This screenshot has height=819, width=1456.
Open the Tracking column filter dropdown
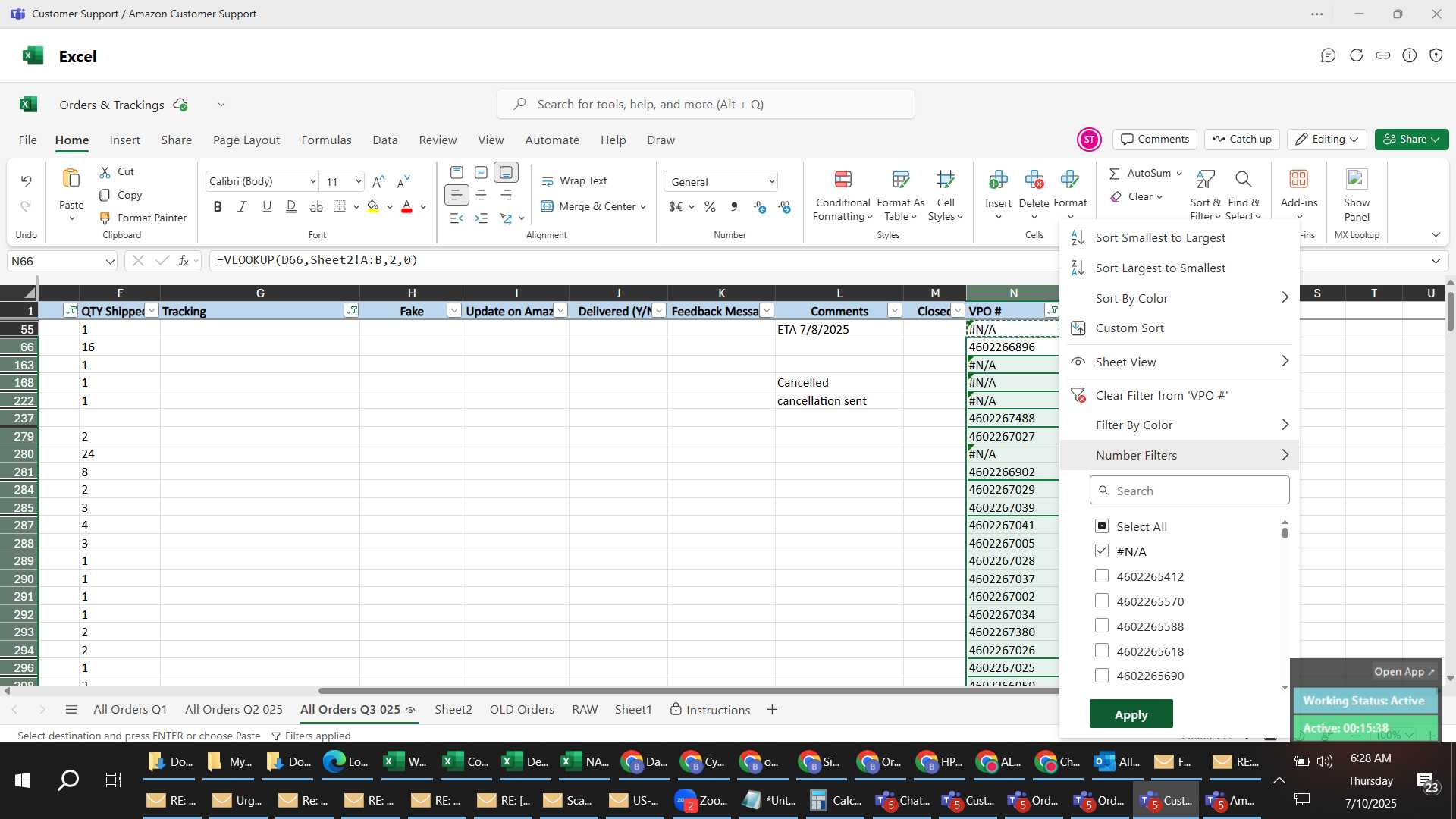tap(351, 311)
